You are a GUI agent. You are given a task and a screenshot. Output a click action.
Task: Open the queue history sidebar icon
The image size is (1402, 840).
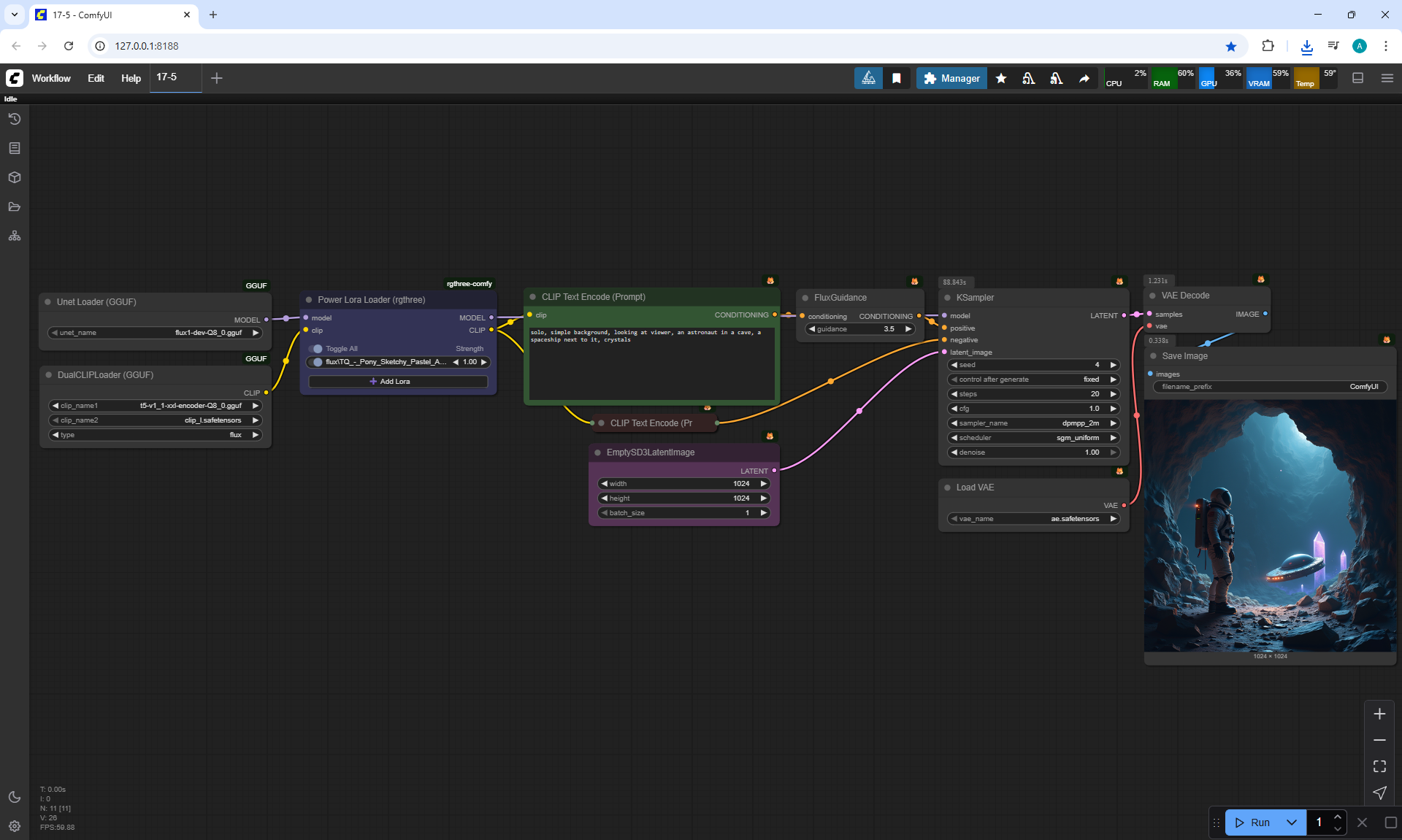pos(15,119)
